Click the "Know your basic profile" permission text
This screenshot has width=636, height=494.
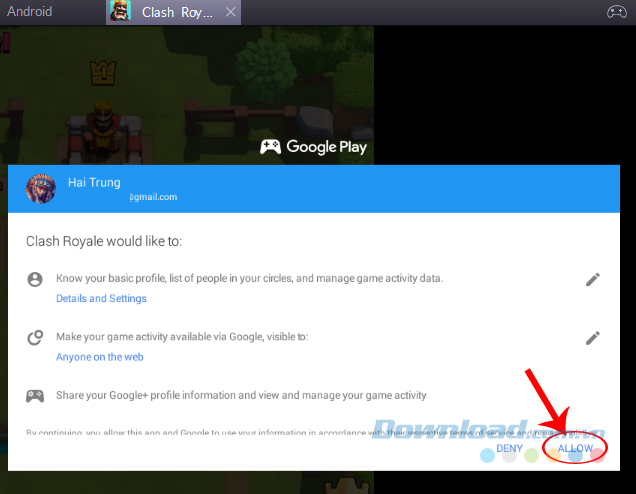tap(249, 279)
